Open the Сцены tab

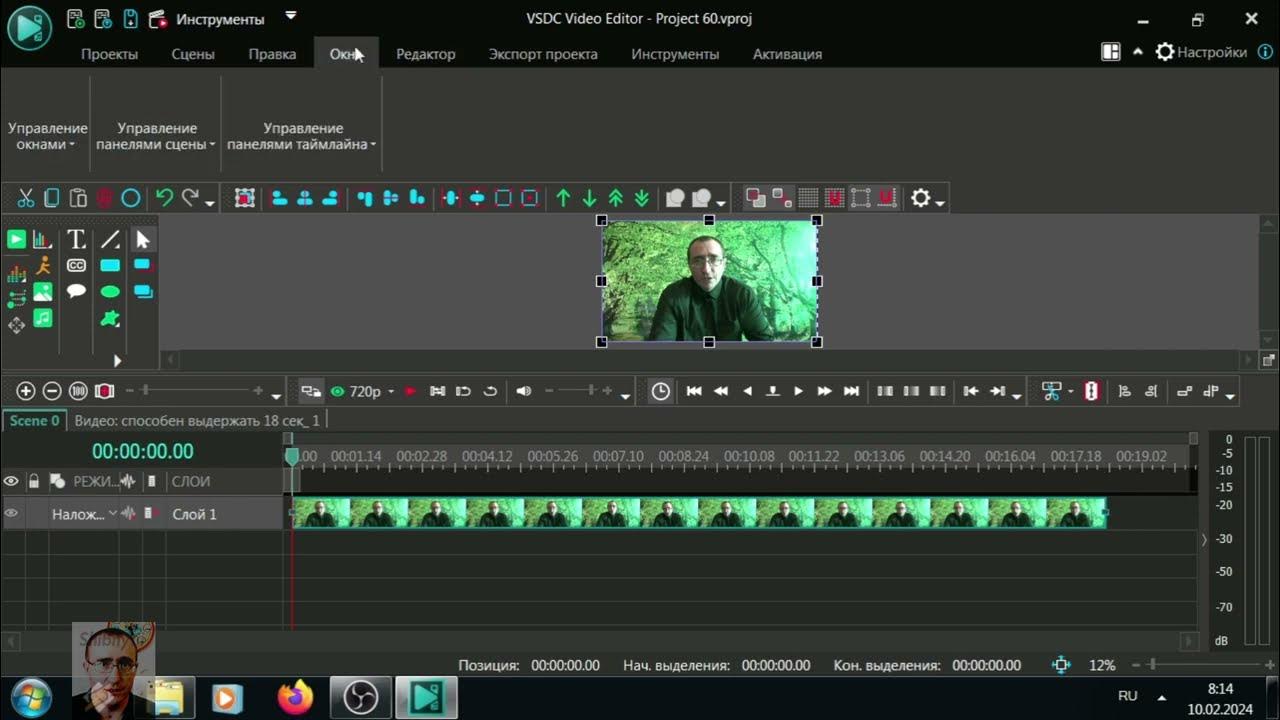tap(193, 54)
